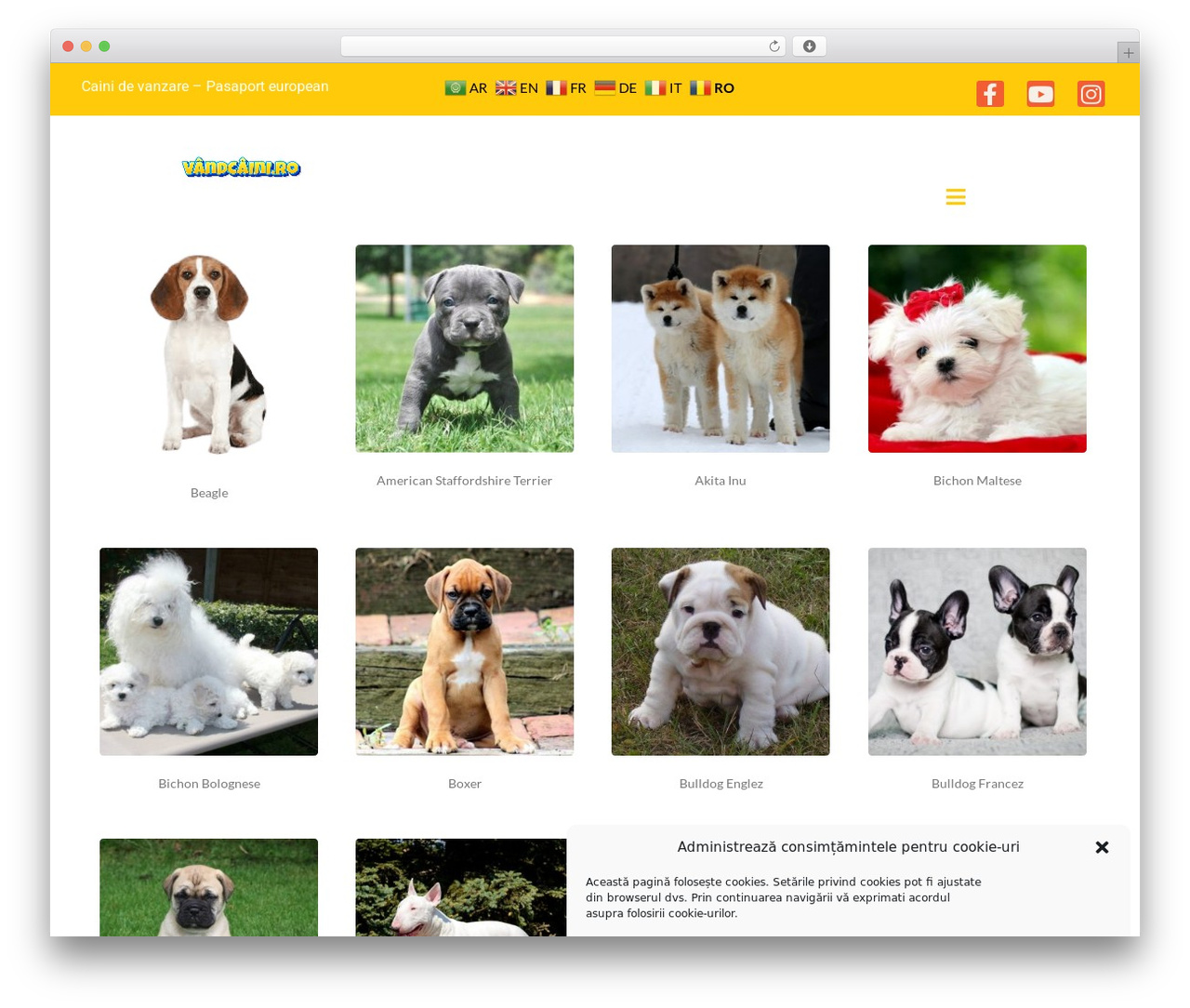The image size is (1190, 1008).
Task: Click the gray Staffordshire puppy photo
Action: pos(464,349)
